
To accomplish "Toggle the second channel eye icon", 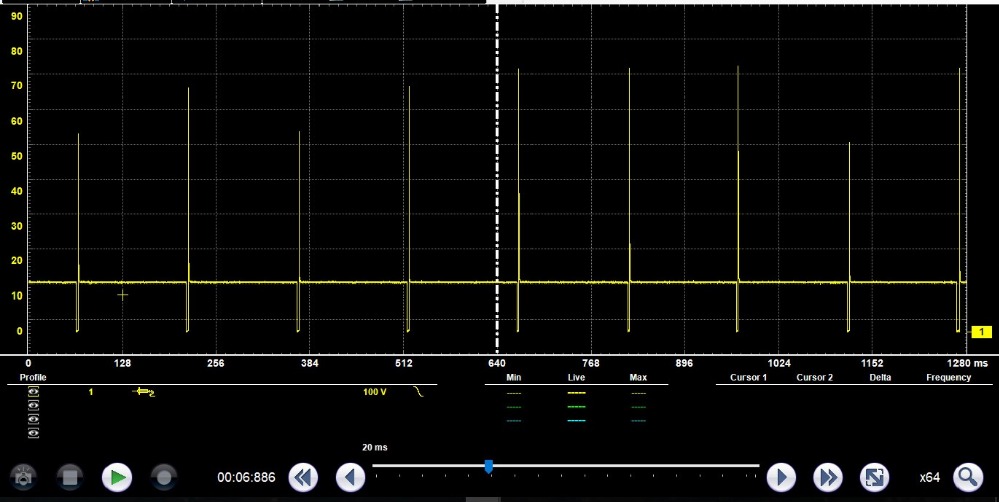I will pos(34,406).
